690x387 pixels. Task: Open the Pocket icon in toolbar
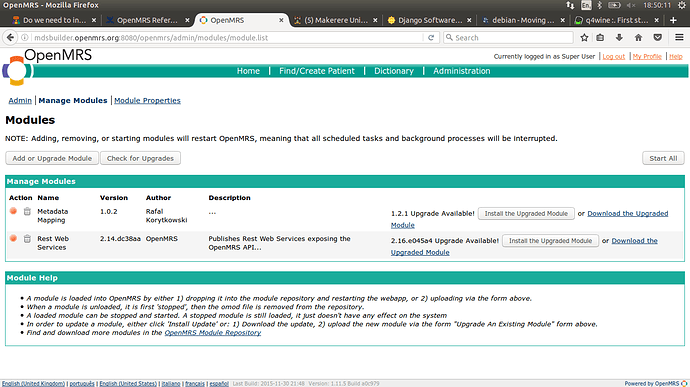(x=657, y=37)
